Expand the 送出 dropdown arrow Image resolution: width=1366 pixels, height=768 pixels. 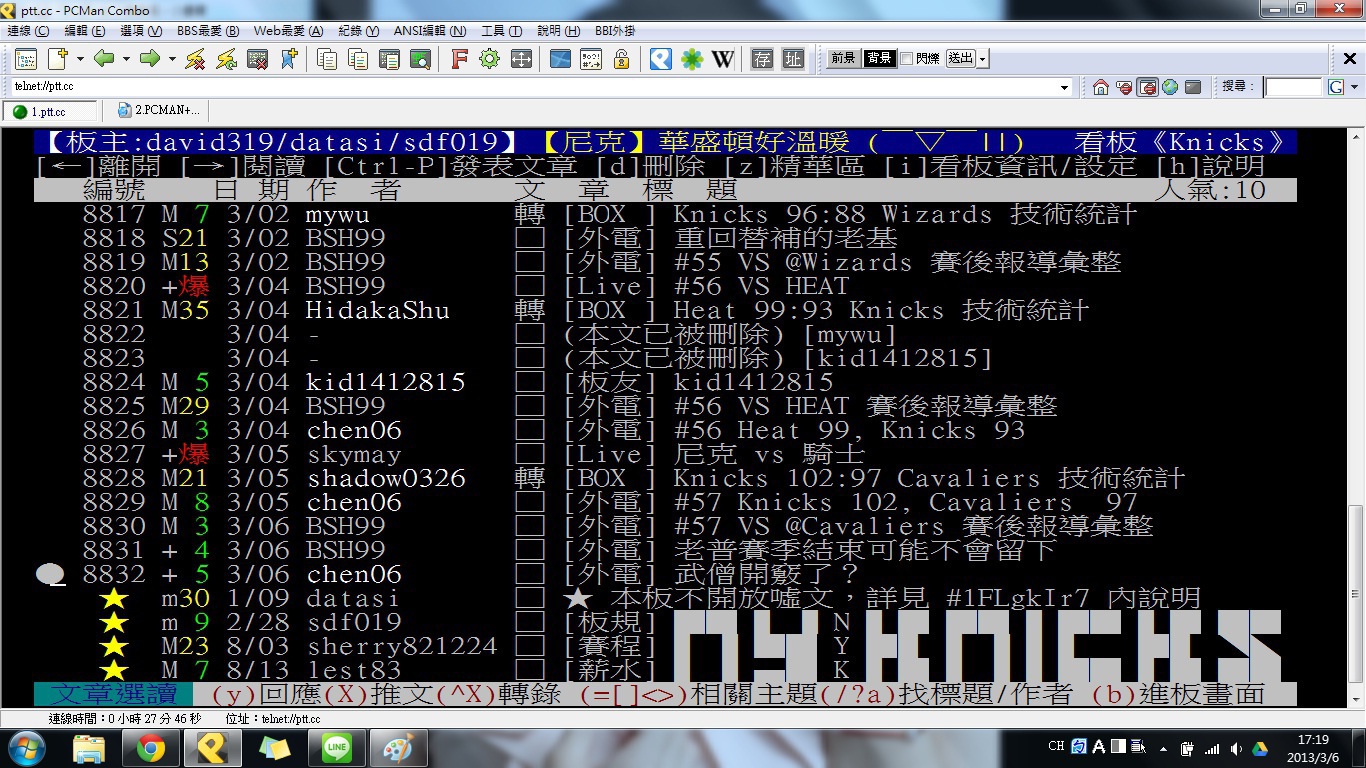(x=983, y=59)
